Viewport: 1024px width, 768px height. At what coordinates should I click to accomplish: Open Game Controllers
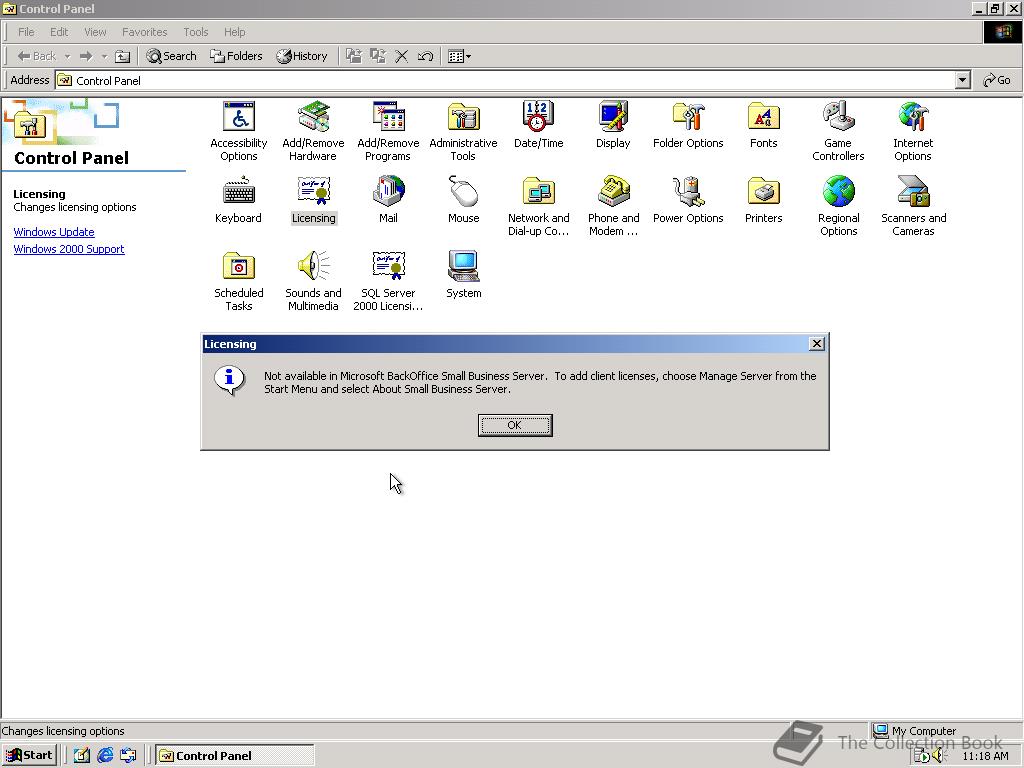tap(838, 131)
